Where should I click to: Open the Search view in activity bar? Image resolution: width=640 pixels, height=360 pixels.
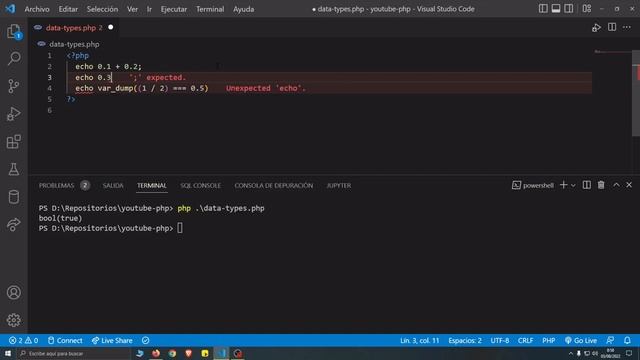pyautogui.click(x=14, y=58)
